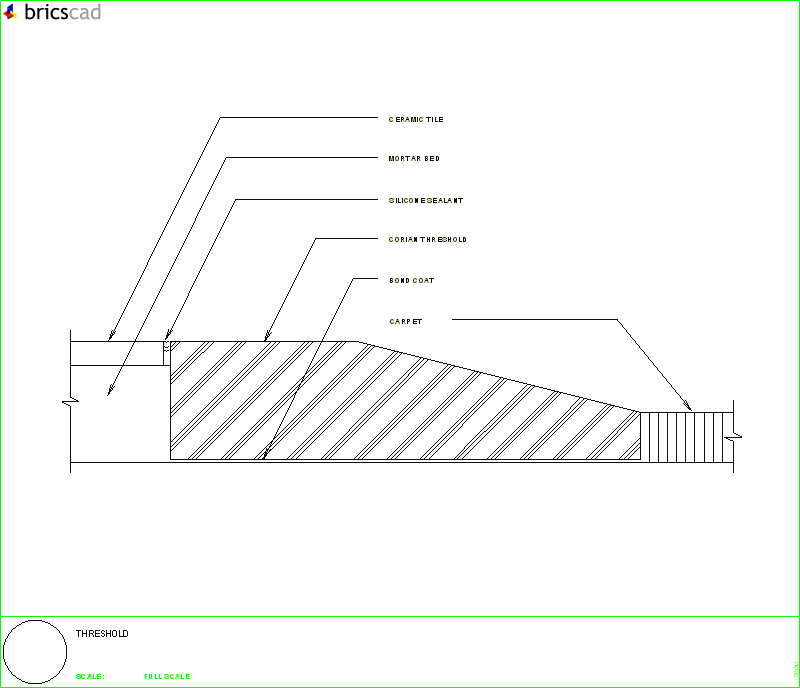Viewport: 800px width, 688px height.
Task: Select the SILICONE SEALANT callout text
Action: (x=424, y=199)
